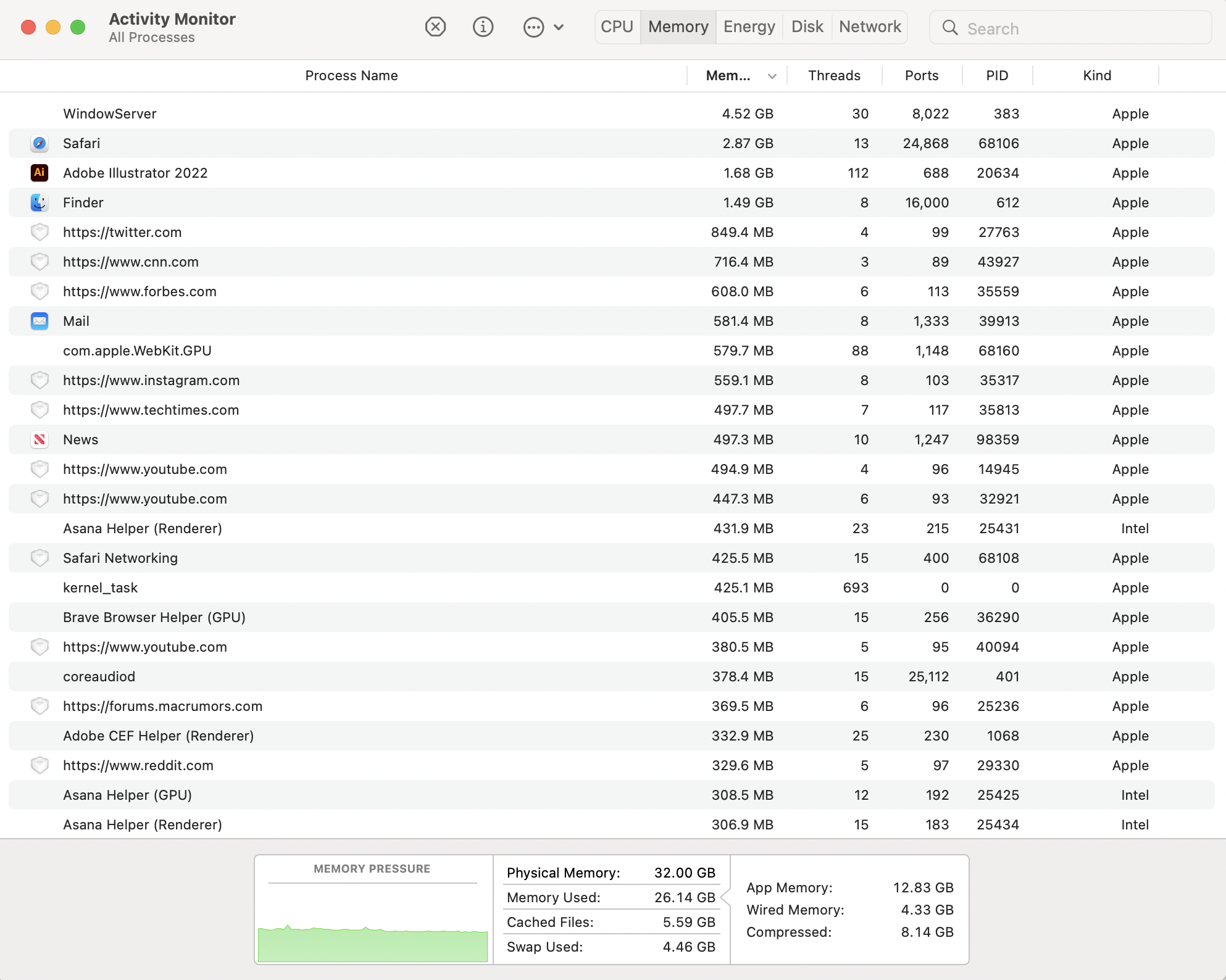Image resolution: width=1226 pixels, height=980 pixels.
Task: Click the Safari compass icon
Action: click(x=40, y=143)
